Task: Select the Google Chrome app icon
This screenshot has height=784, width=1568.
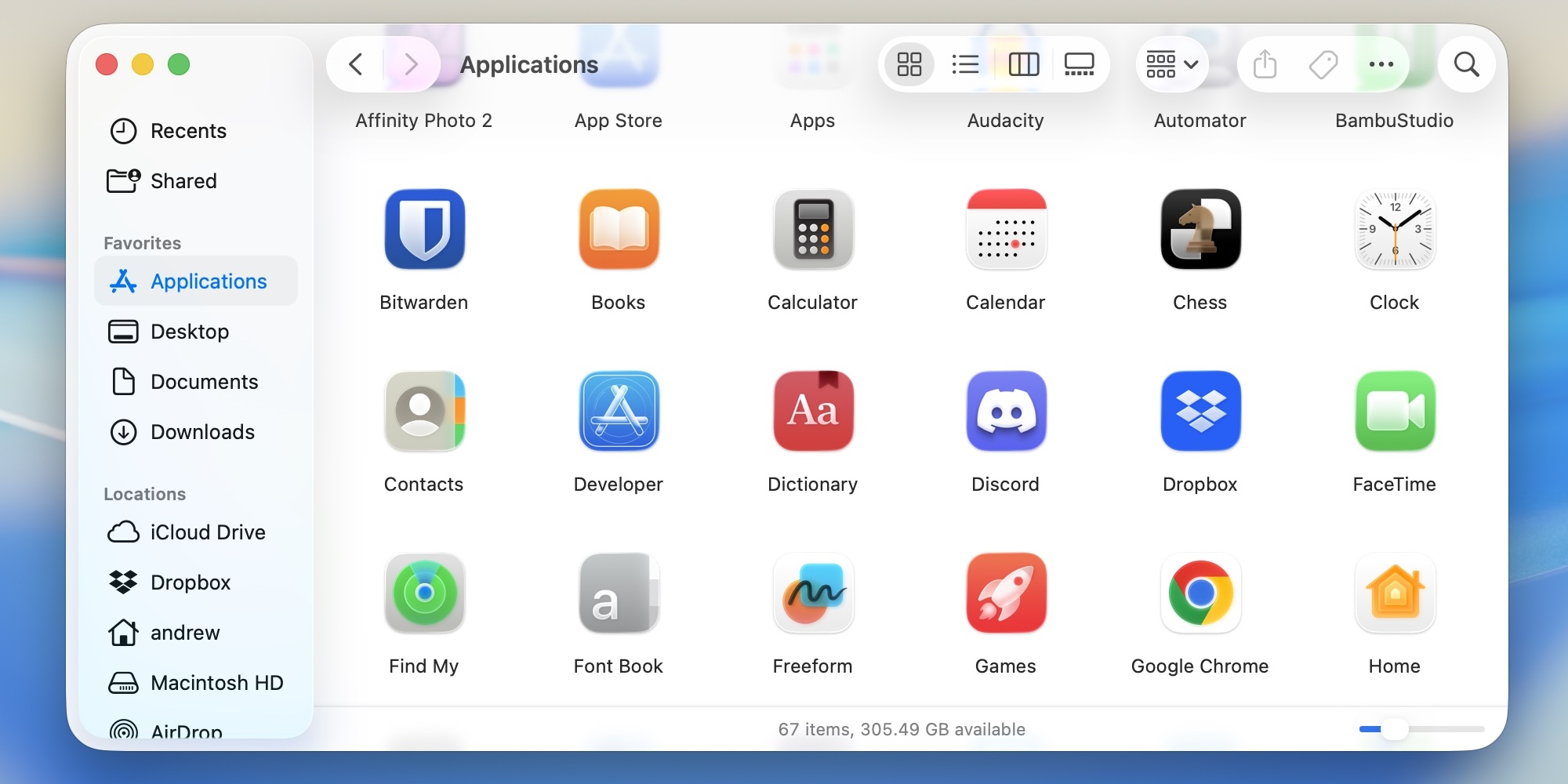Action: tap(1200, 593)
